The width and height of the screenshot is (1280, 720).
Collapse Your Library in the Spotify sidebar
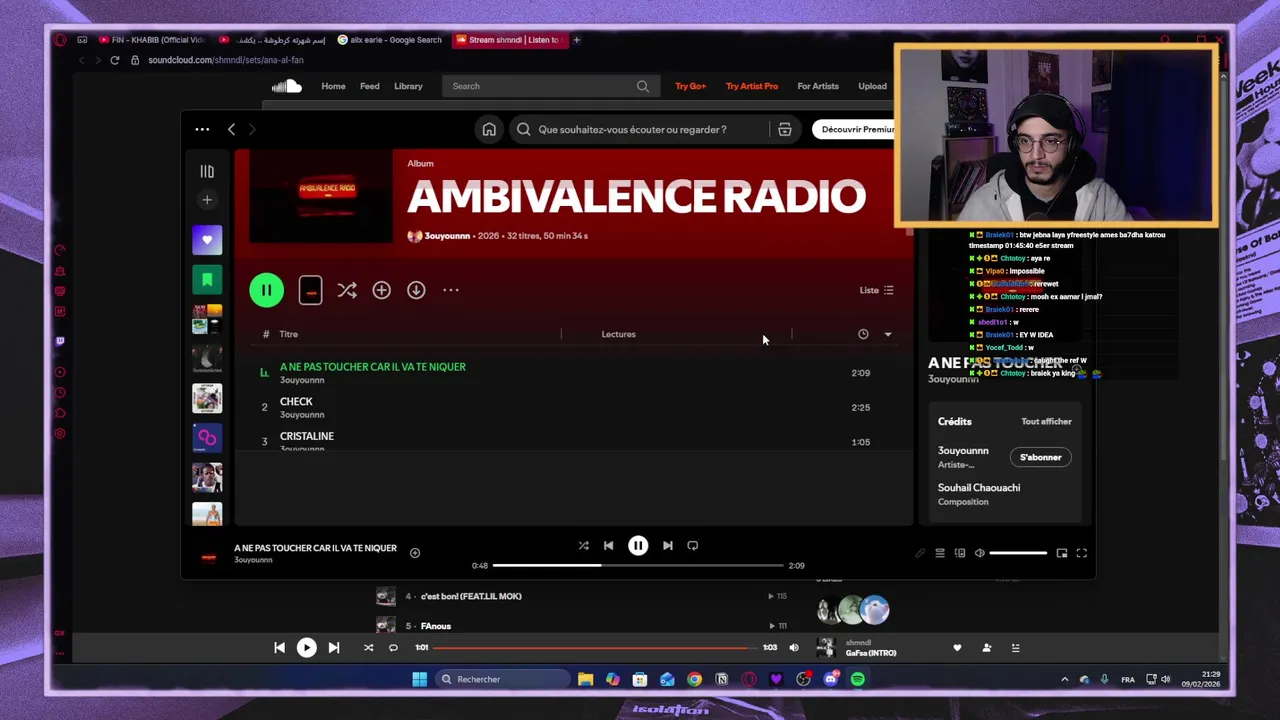point(207,171)
